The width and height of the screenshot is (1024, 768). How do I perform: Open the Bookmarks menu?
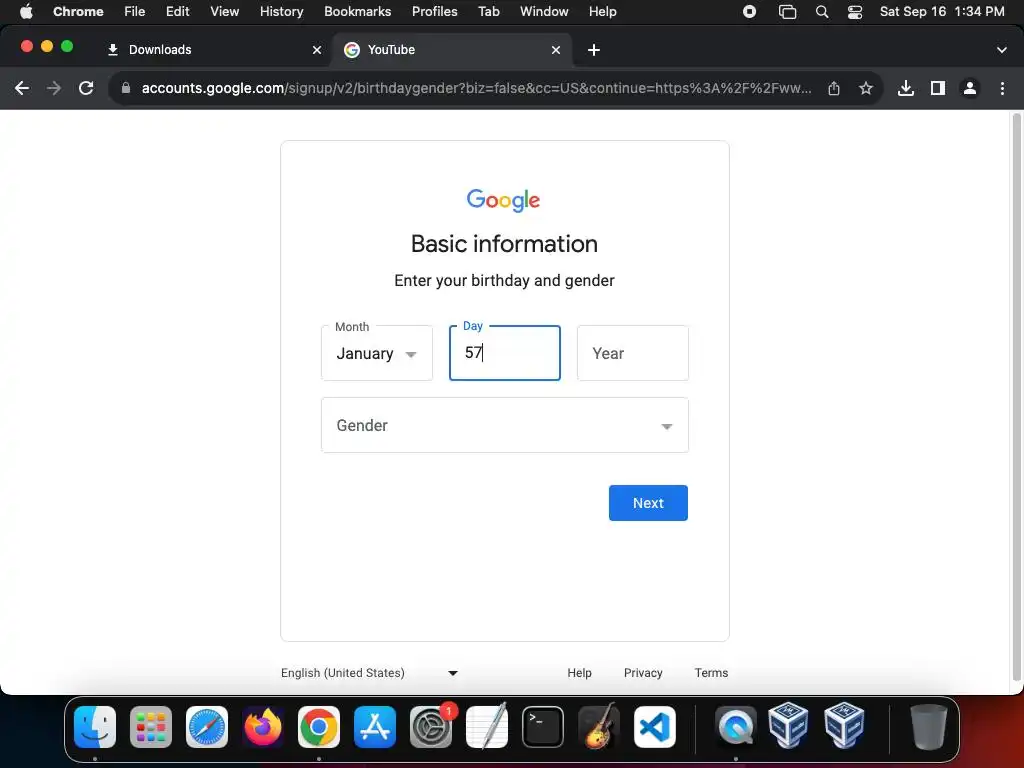pos(357,12)
